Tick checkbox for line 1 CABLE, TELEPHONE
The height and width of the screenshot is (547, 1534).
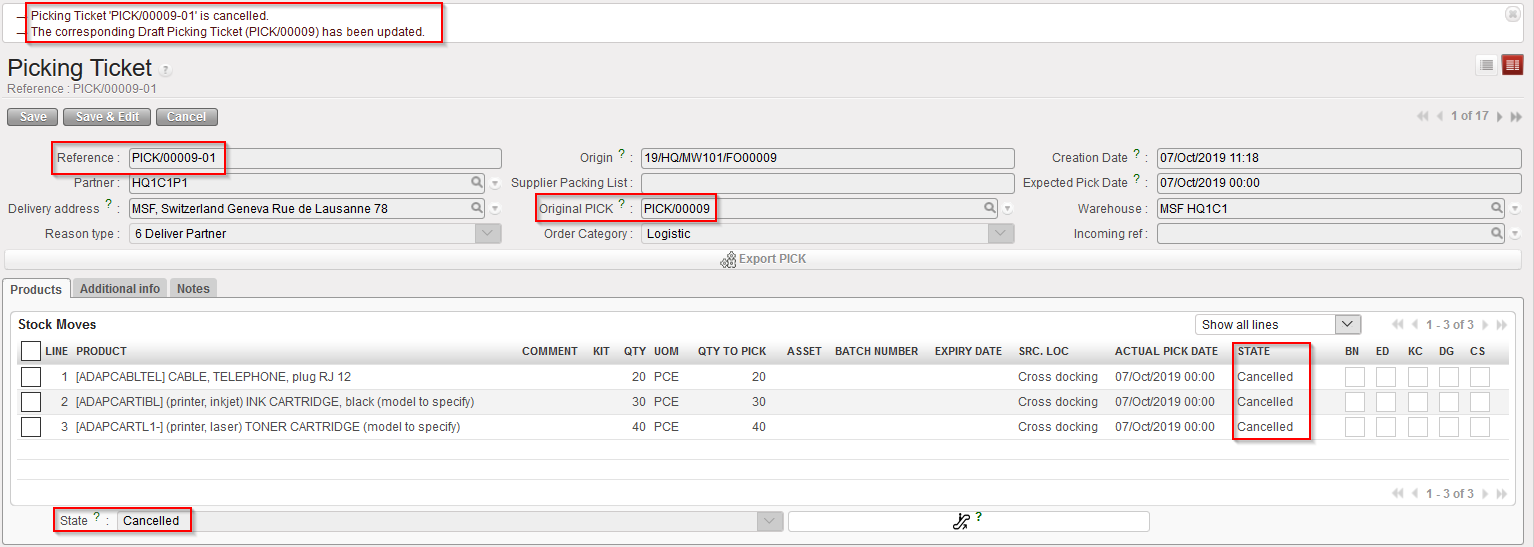click(31, 377)
